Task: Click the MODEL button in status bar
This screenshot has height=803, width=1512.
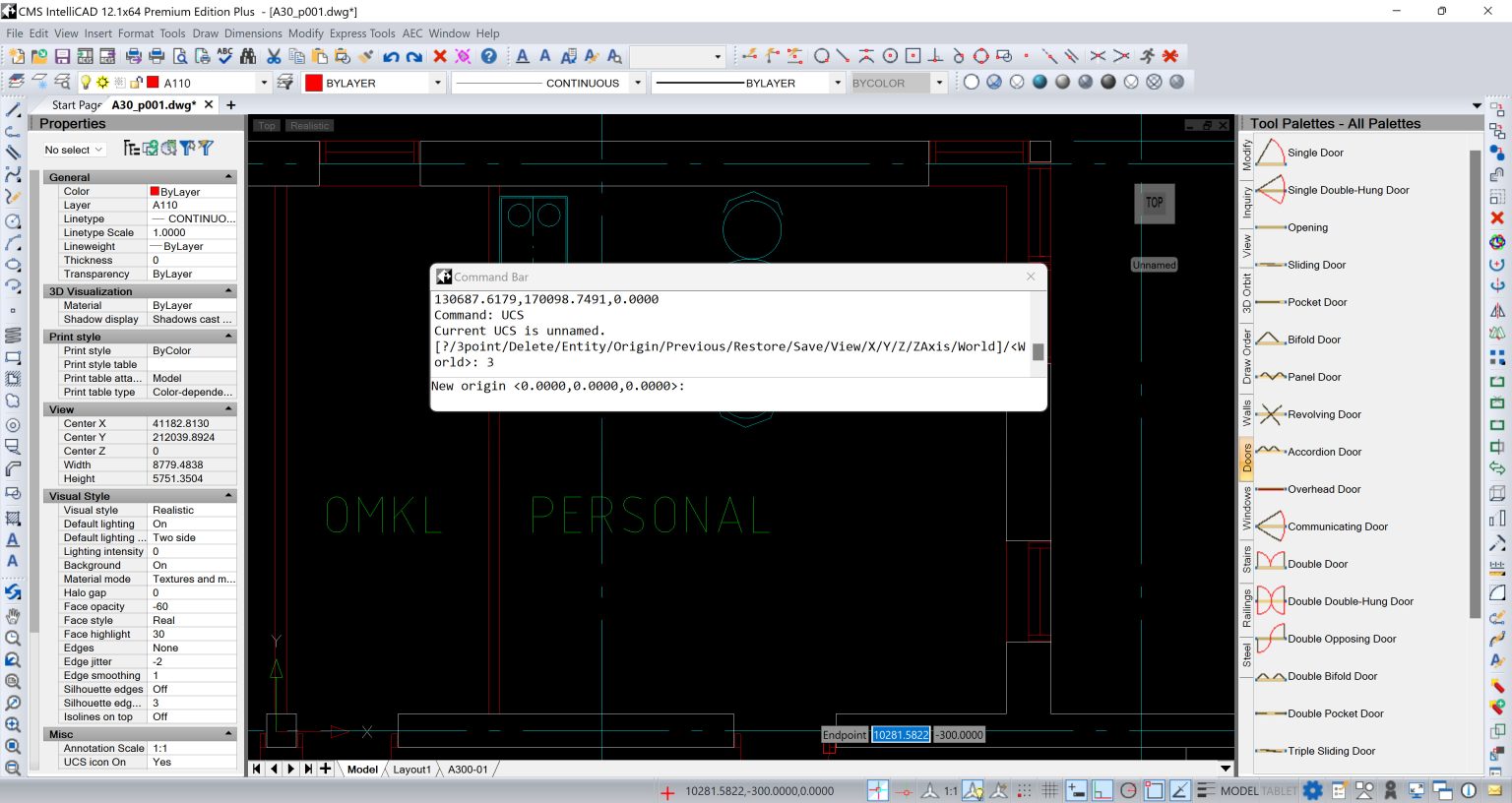Action: pos(1238,790)
